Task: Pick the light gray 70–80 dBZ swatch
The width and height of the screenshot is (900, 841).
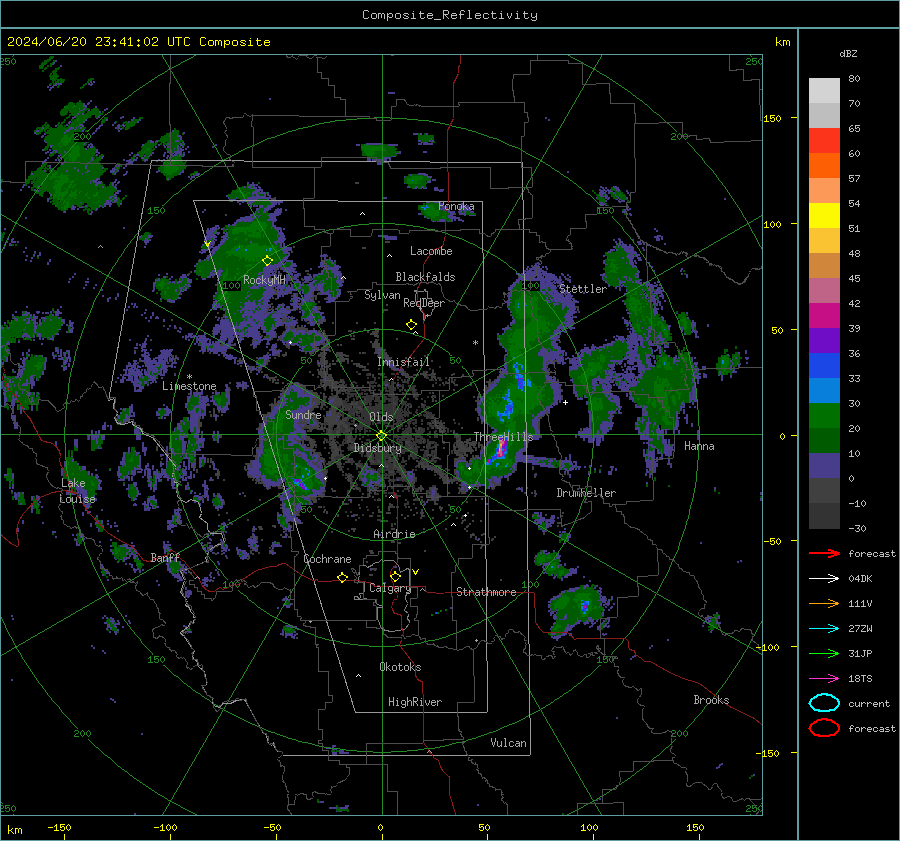Action: pyautogui.click(x=824, y=91)
